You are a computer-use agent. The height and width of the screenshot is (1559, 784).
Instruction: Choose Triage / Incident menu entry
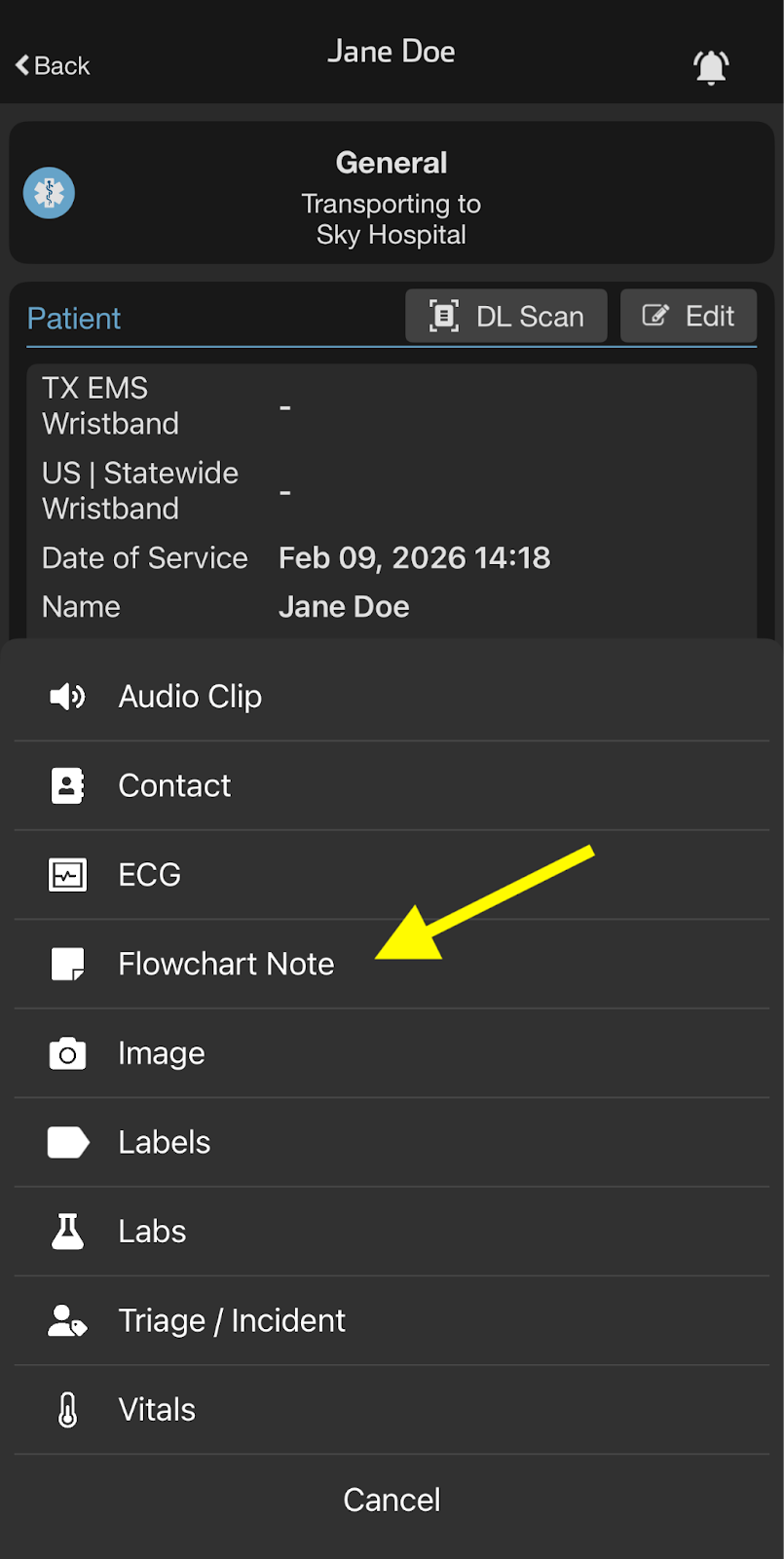pos(232,1321)
